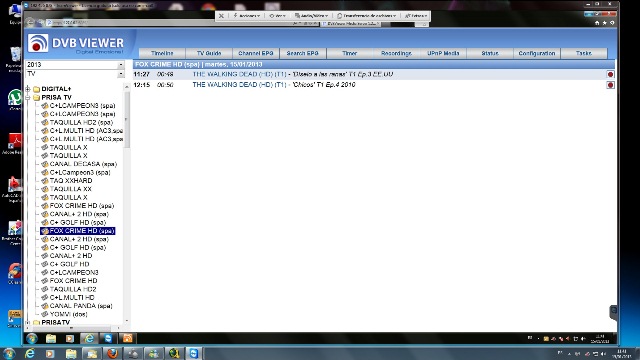This screenshot has width=640, height=360.
Task: Select YOMVI (dos) channel
Action: (x=69, y=314)
